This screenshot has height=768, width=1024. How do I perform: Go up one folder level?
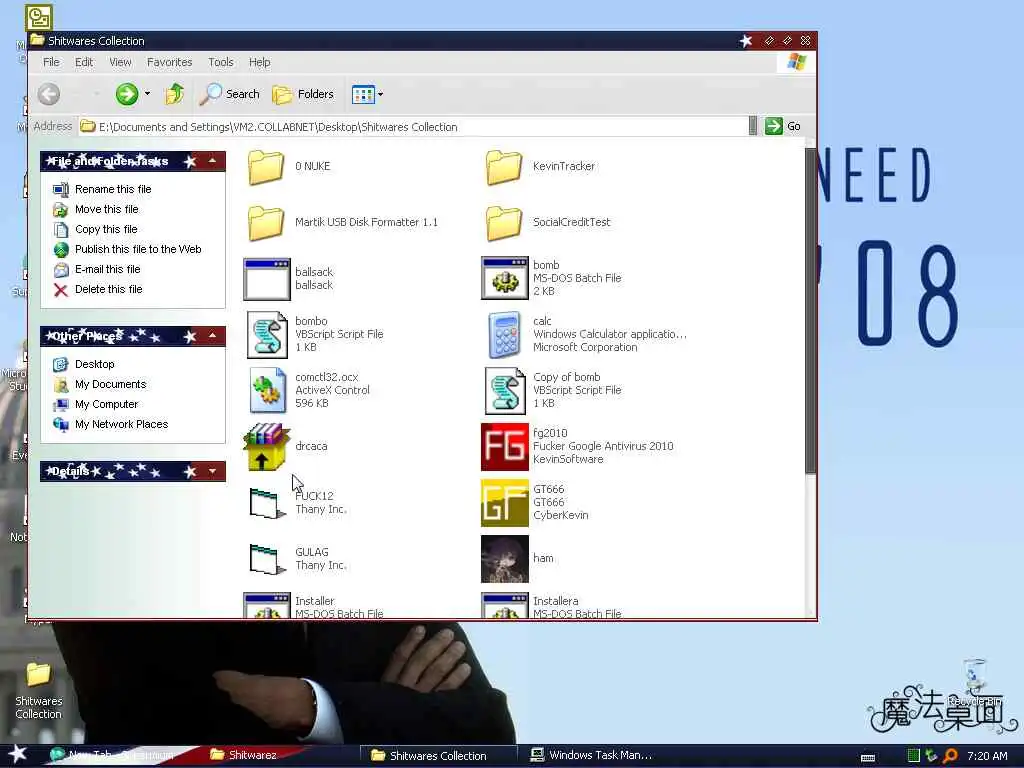tap(174, 94)
